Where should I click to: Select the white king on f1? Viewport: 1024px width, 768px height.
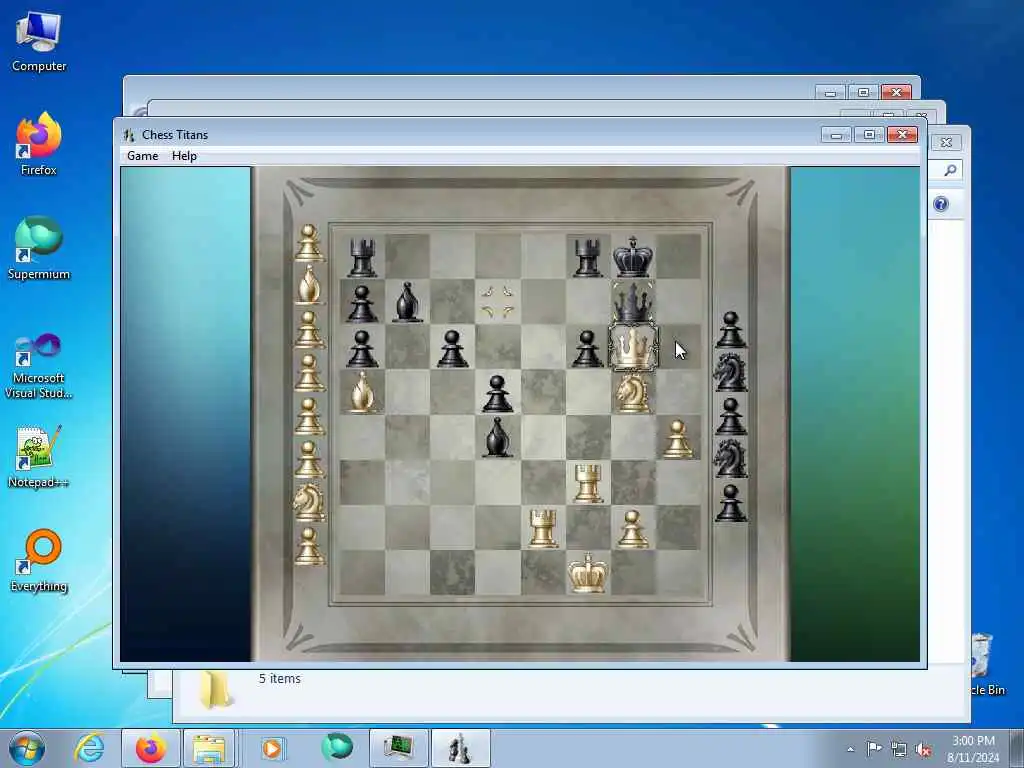pyautogui.click(x=588, y=573)
